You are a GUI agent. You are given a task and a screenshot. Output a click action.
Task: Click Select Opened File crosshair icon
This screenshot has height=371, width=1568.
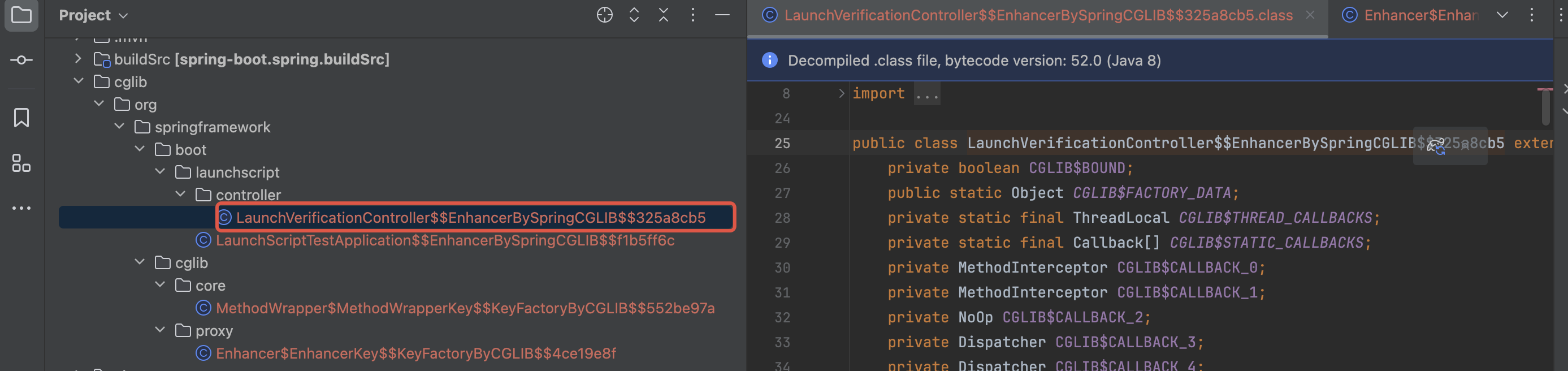604,15
